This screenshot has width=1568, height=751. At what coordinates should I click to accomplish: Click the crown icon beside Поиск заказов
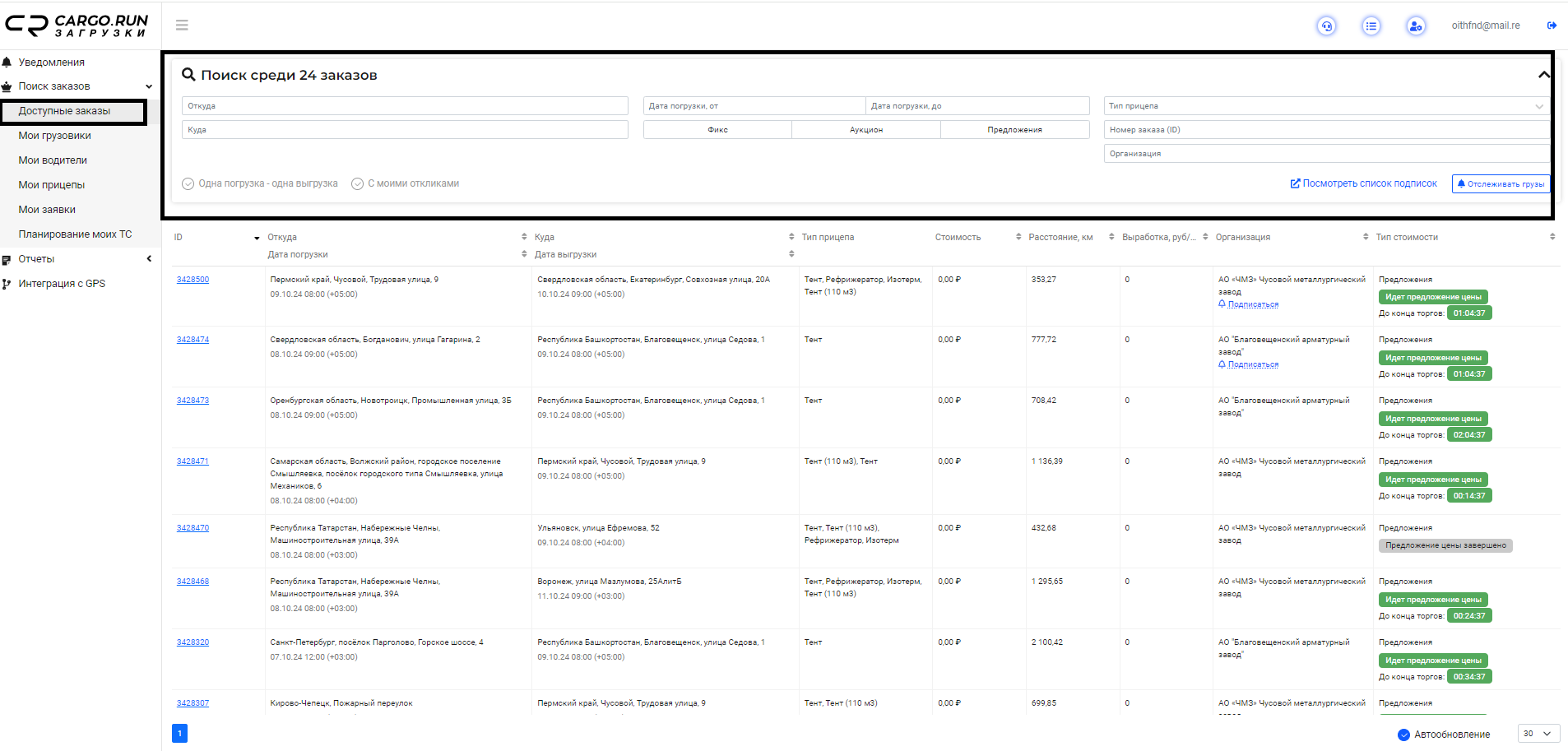[7, 86]
